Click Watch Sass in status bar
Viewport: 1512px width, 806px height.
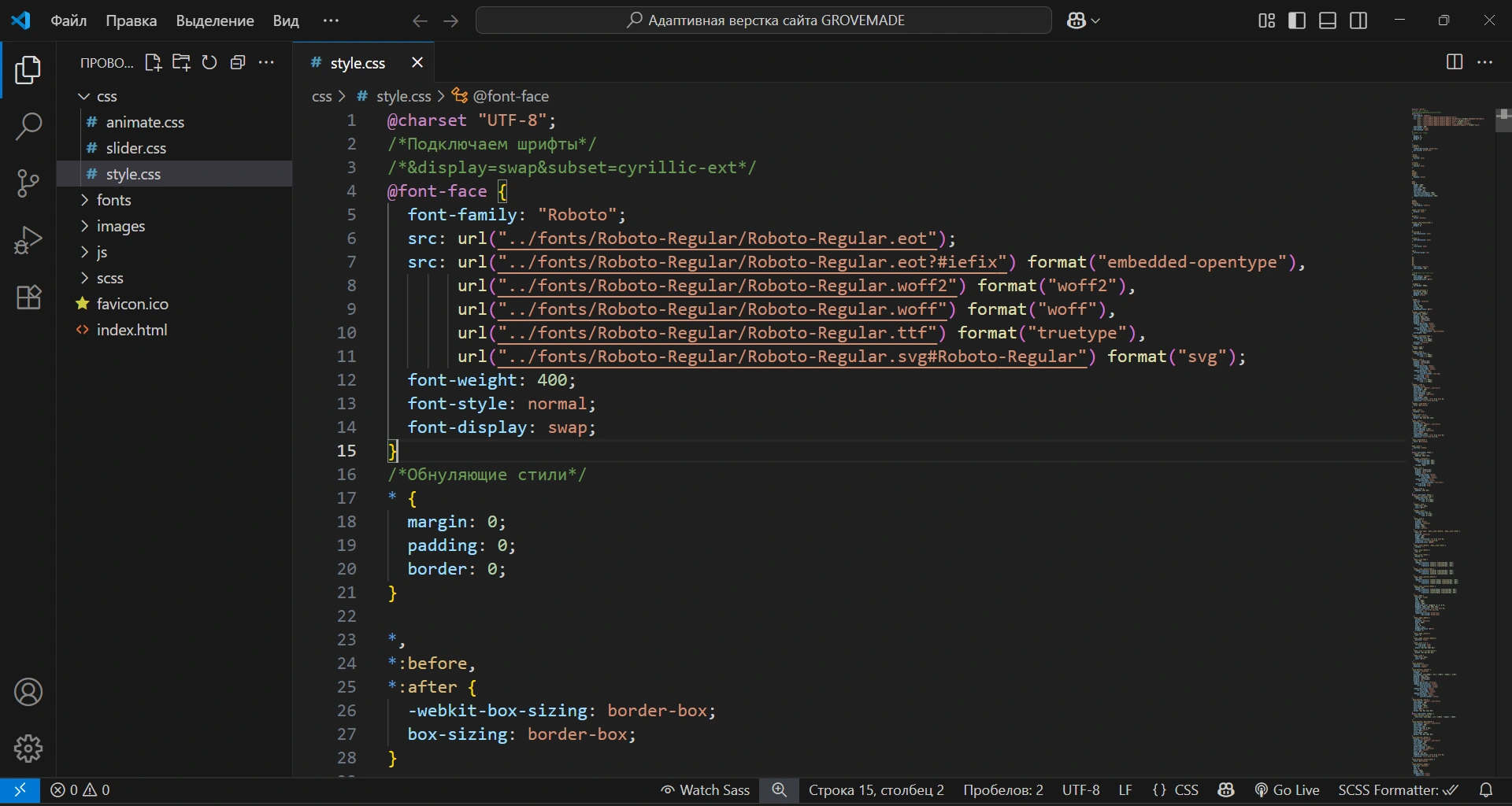[705, 789]
